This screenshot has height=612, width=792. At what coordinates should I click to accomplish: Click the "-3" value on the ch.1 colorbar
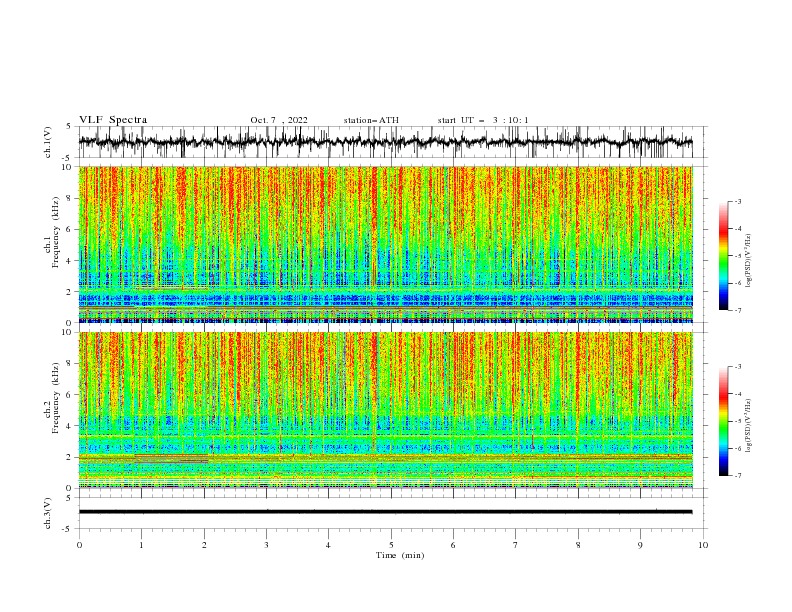pos(738,201)
